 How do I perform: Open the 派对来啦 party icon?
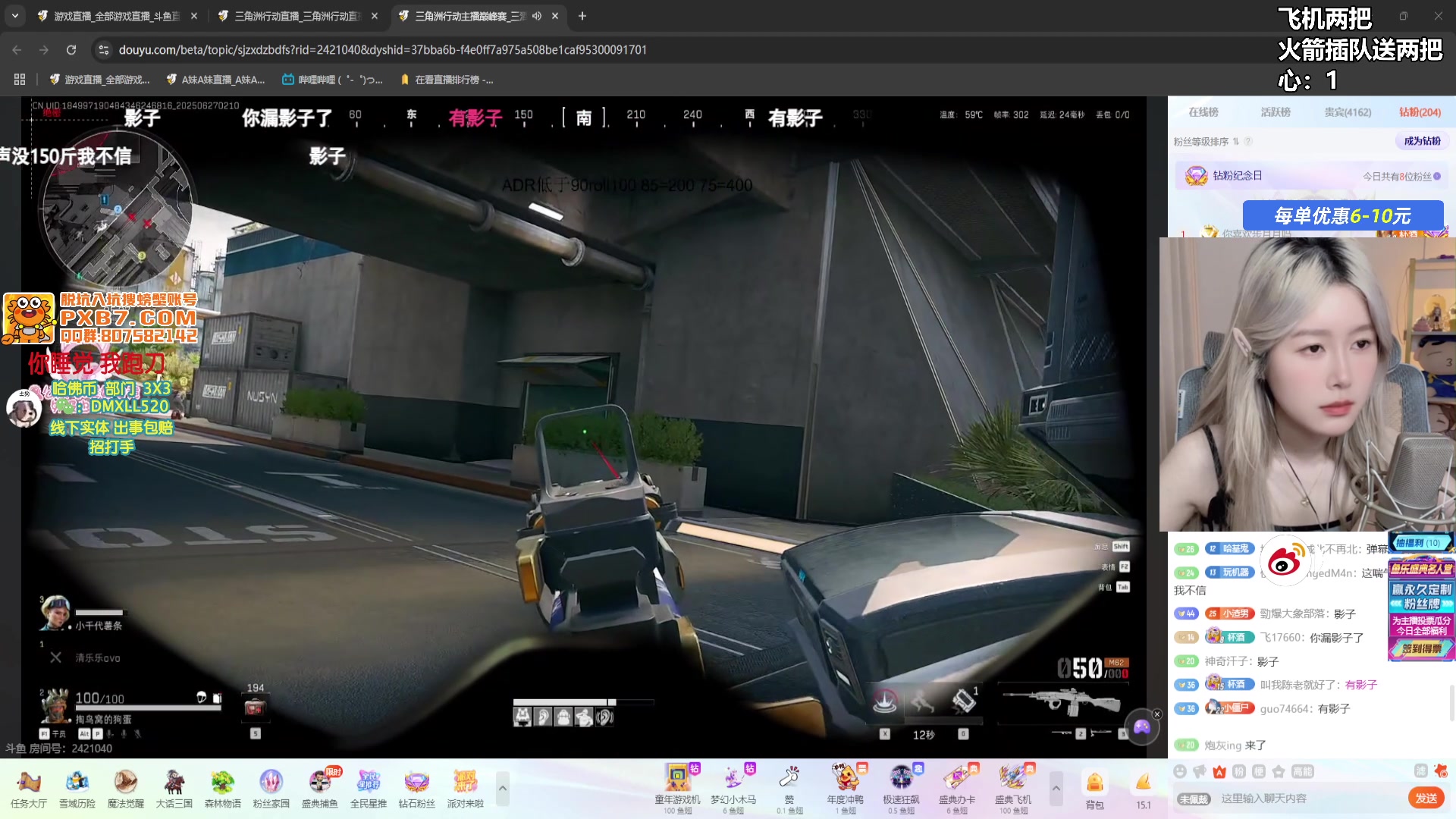pos(466,789)
